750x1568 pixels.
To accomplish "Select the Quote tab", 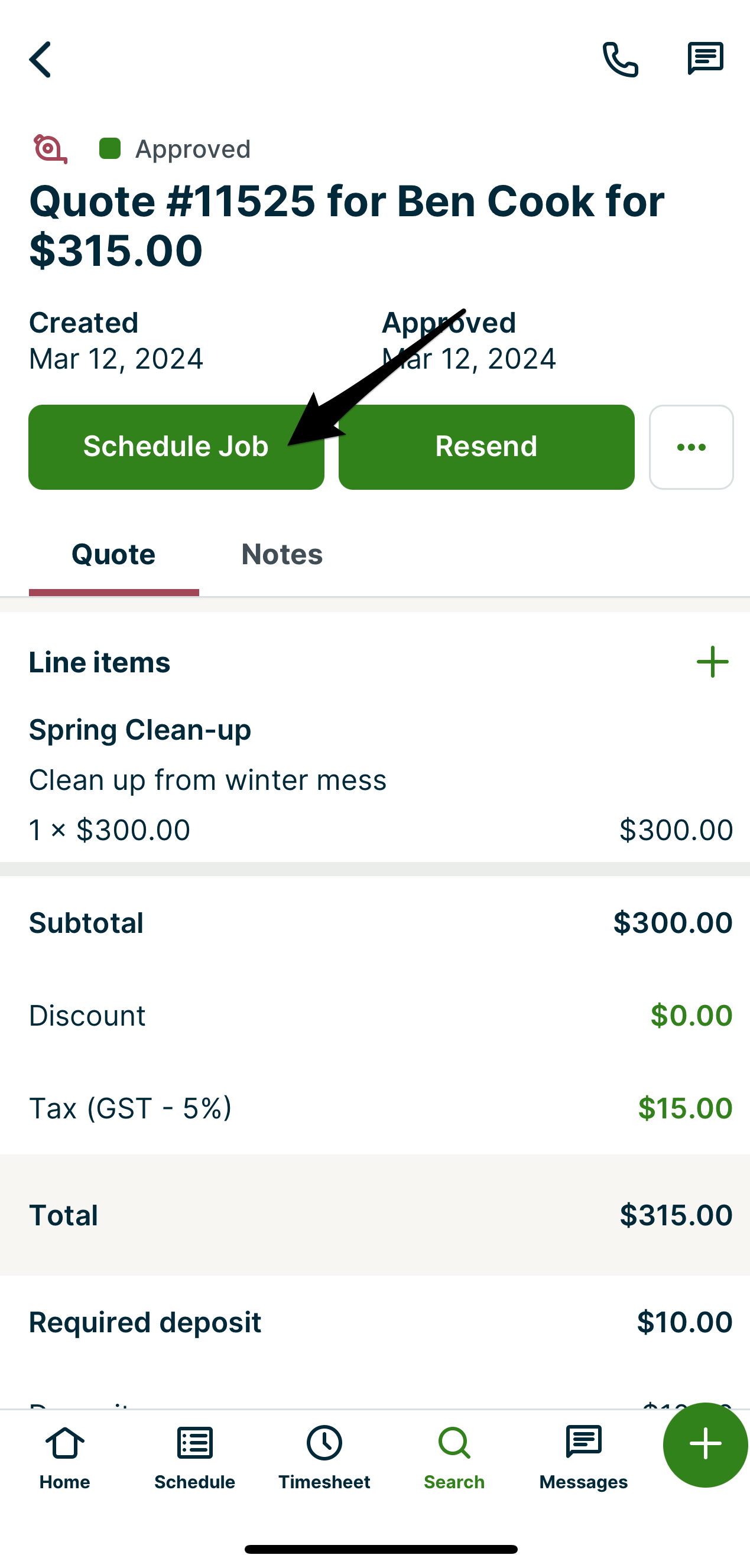I will coord(114,555).
